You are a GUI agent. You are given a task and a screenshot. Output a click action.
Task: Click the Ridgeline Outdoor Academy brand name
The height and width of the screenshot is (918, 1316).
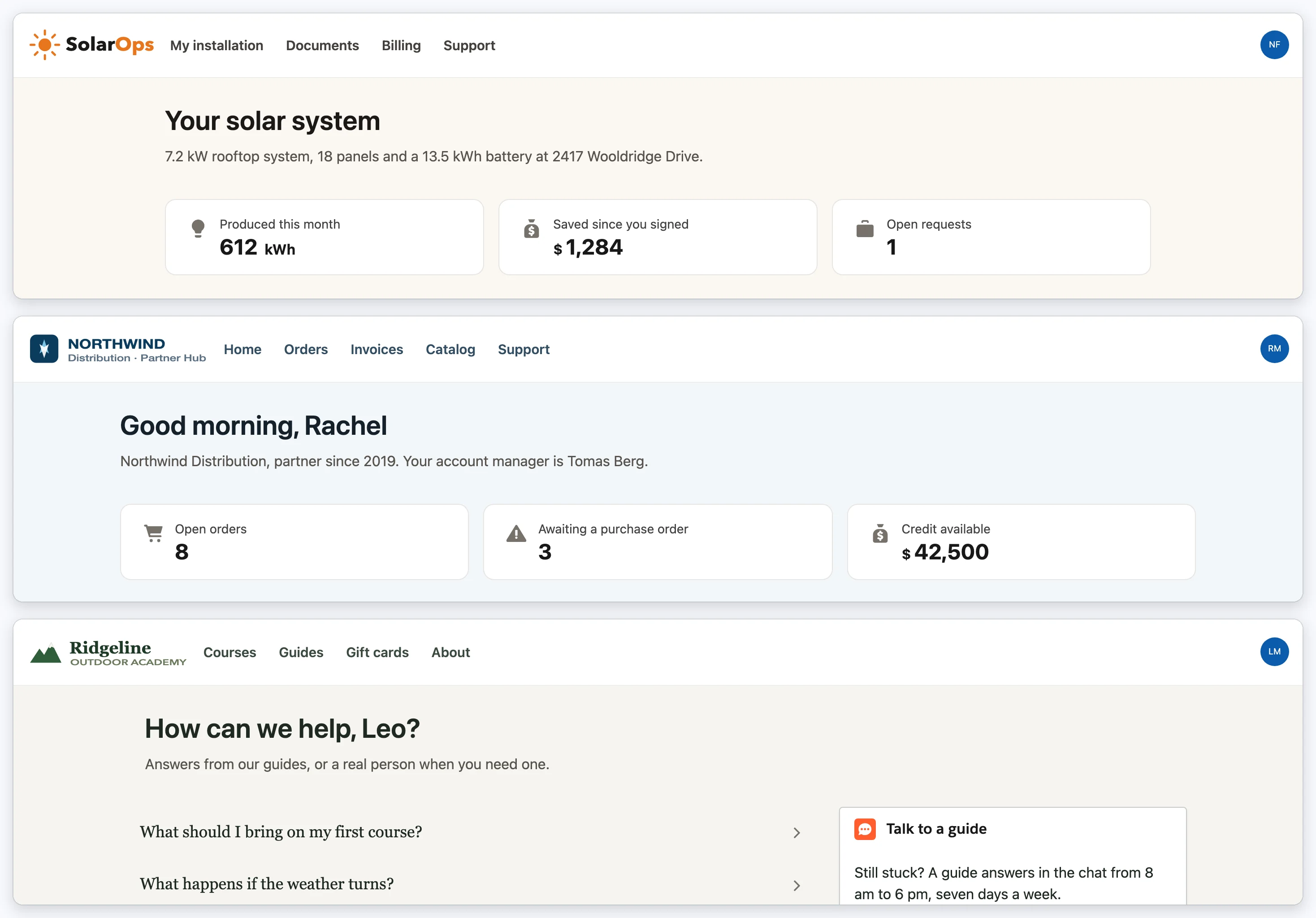pyautogui.click(x=128, y=653)
